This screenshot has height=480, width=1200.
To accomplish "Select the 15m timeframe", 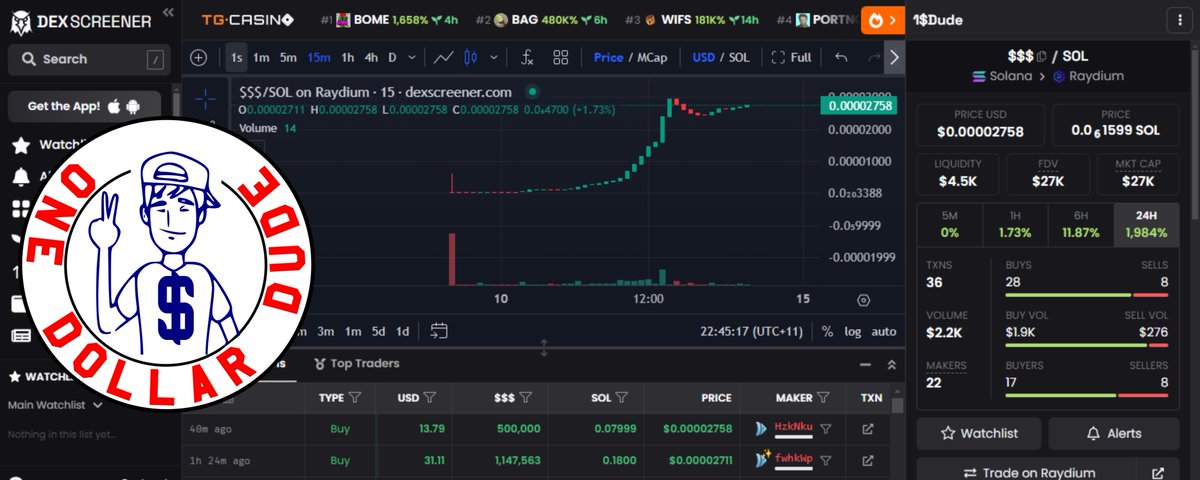I will 318,57.
